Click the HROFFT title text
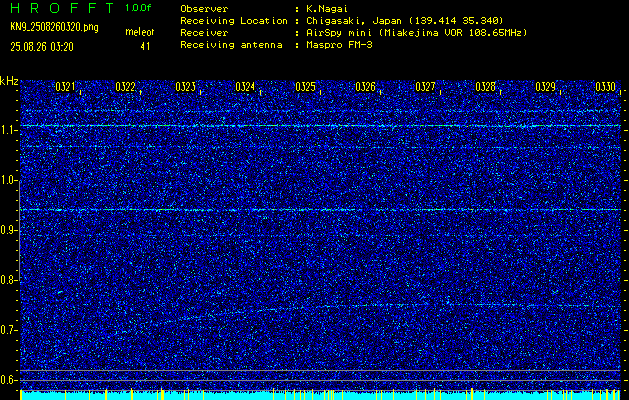The image size is (629, 400). pyautogui.click(x=63, y=8)
